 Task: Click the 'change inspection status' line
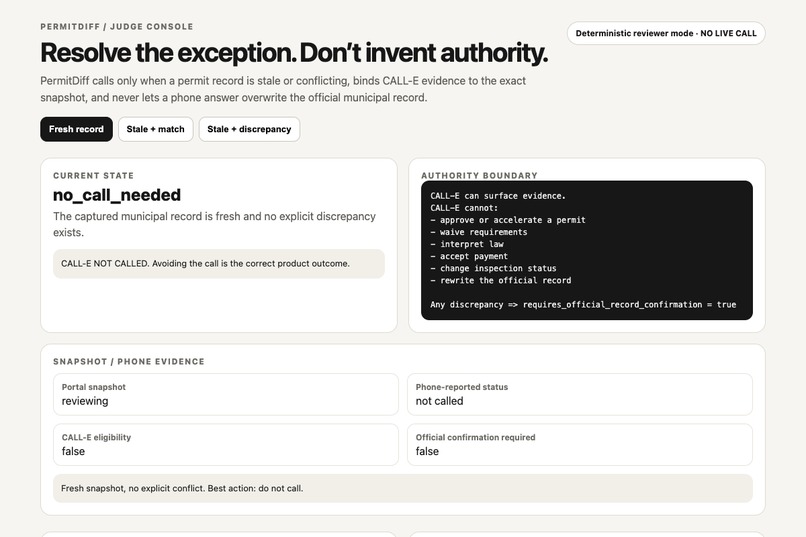(x=493, y=268)
